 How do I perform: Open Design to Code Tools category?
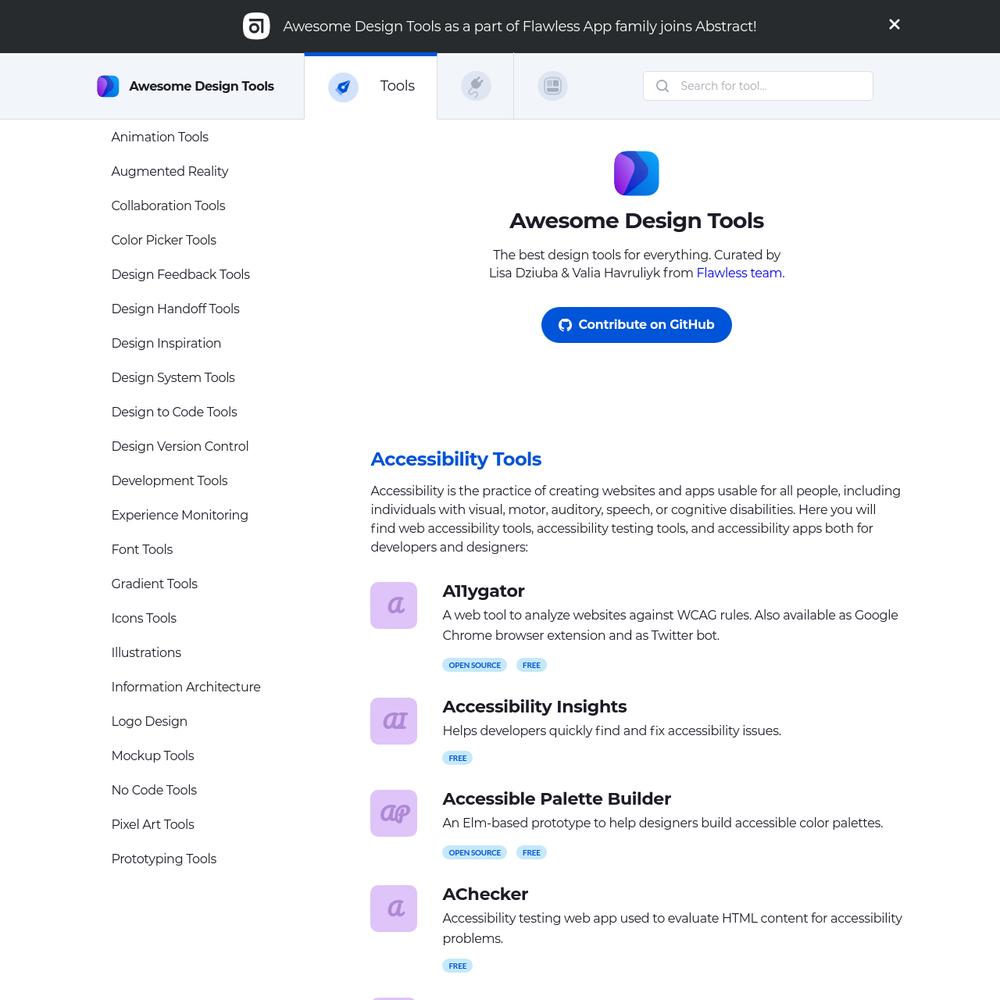click(x=174, y=413)
